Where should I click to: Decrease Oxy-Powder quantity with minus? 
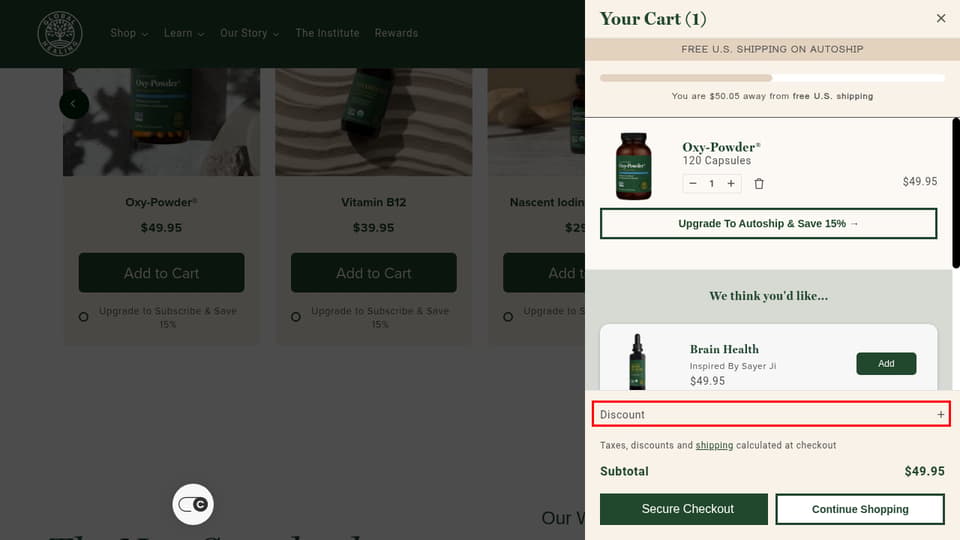tap(693, 183)
